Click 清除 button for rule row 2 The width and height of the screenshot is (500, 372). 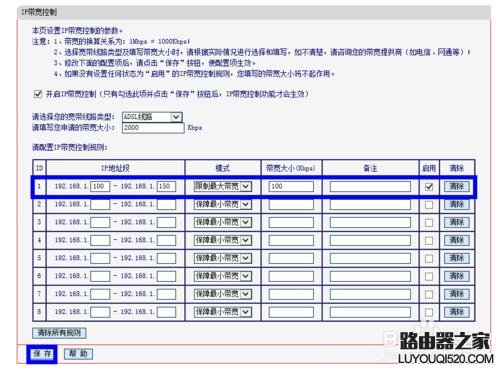click(x=457, y=204)
